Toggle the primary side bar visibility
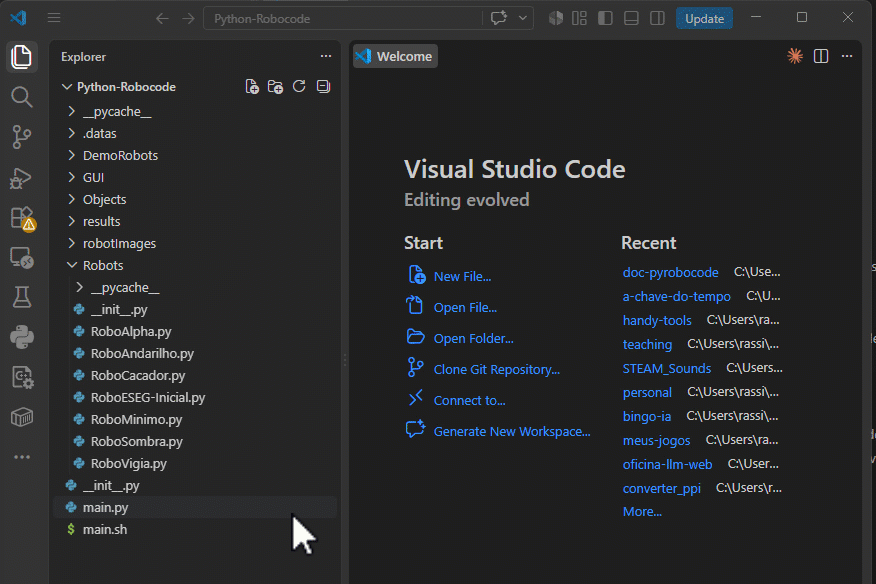The image size is (876, 584). (x=605, y=18)
